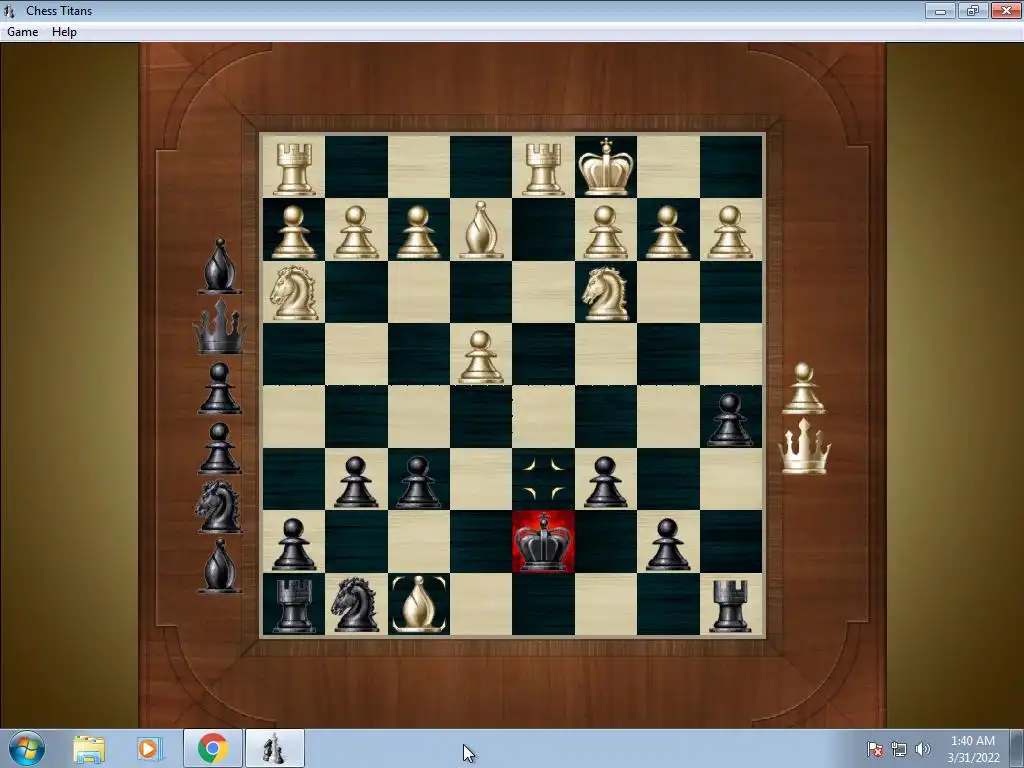Select the black pawn on the board's right edge
Viewport: 1024px width, 768px height.
(x=730, y=419)
